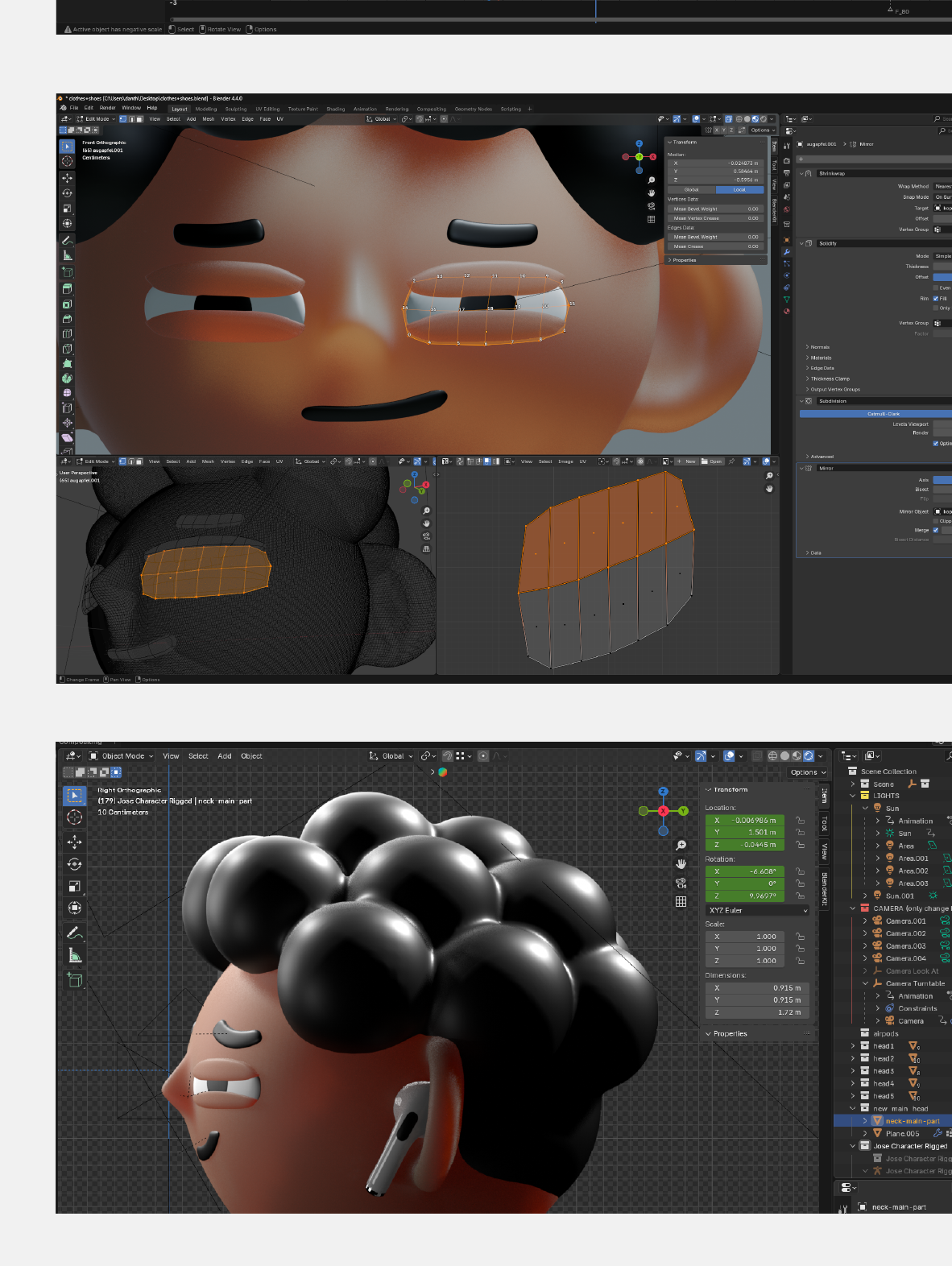The image size is (952, 1266).
Task: Lock the Rotation Z value
Action: (801, 896)
